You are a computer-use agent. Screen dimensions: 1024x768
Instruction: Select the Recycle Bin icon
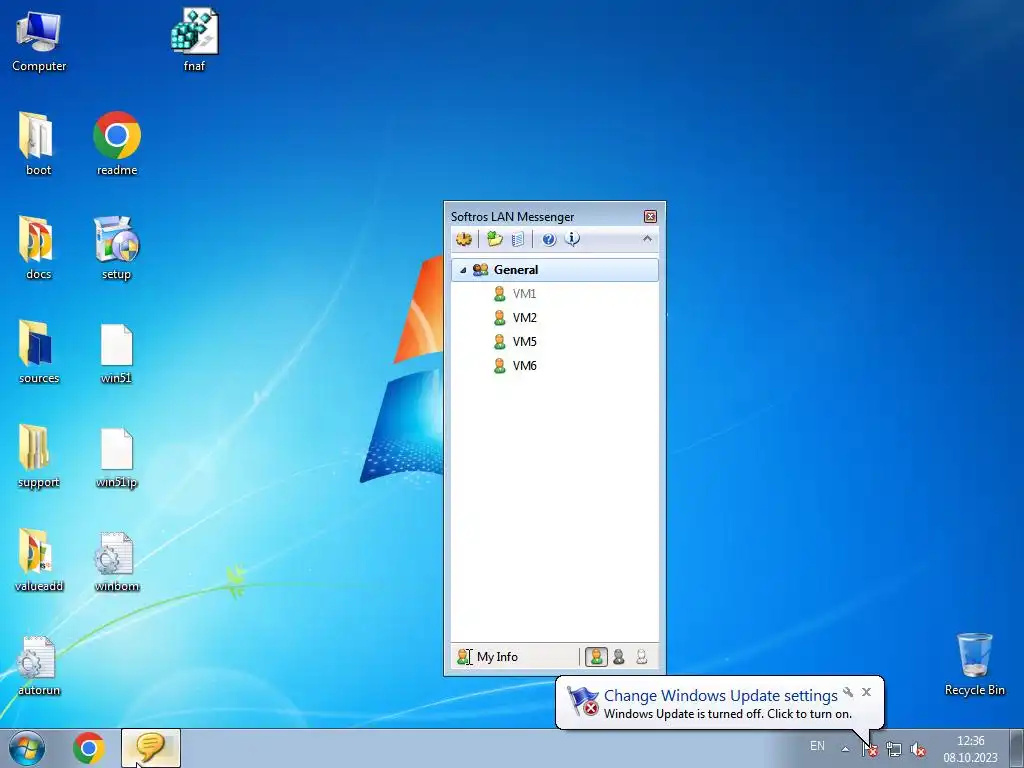click(x=974, y=664)
